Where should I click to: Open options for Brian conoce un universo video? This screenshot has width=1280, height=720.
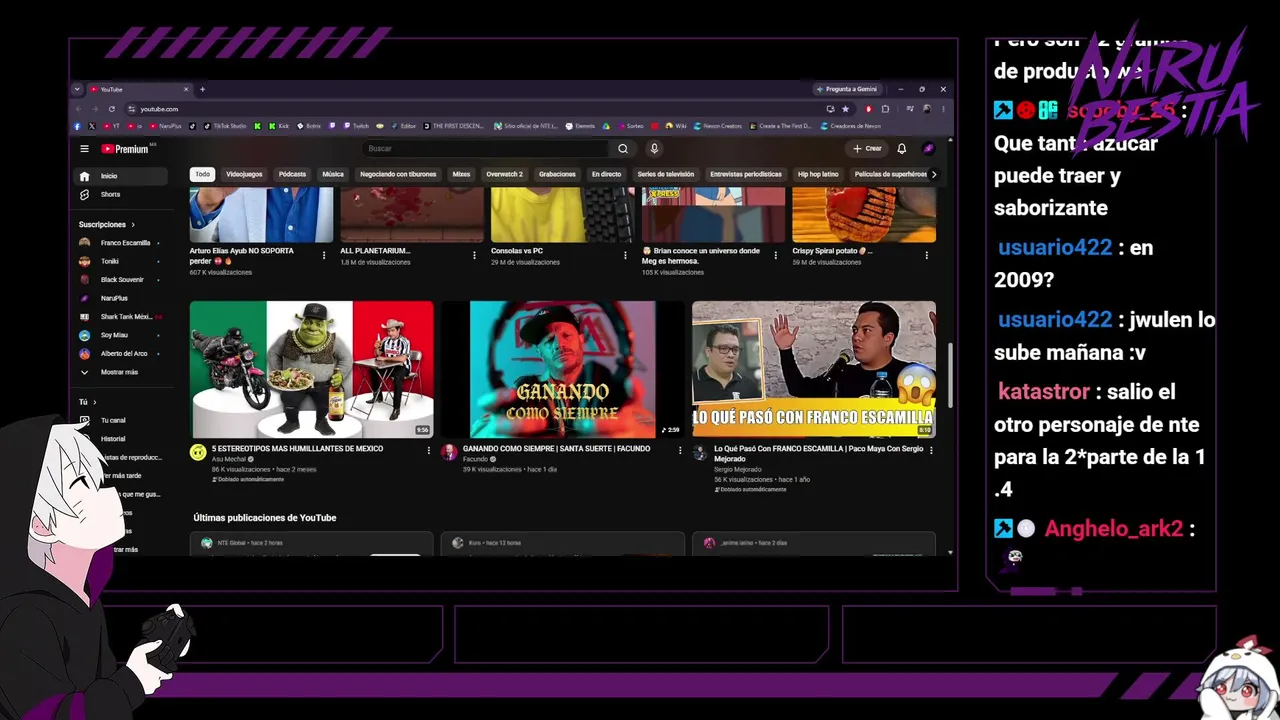pos(776,255)
